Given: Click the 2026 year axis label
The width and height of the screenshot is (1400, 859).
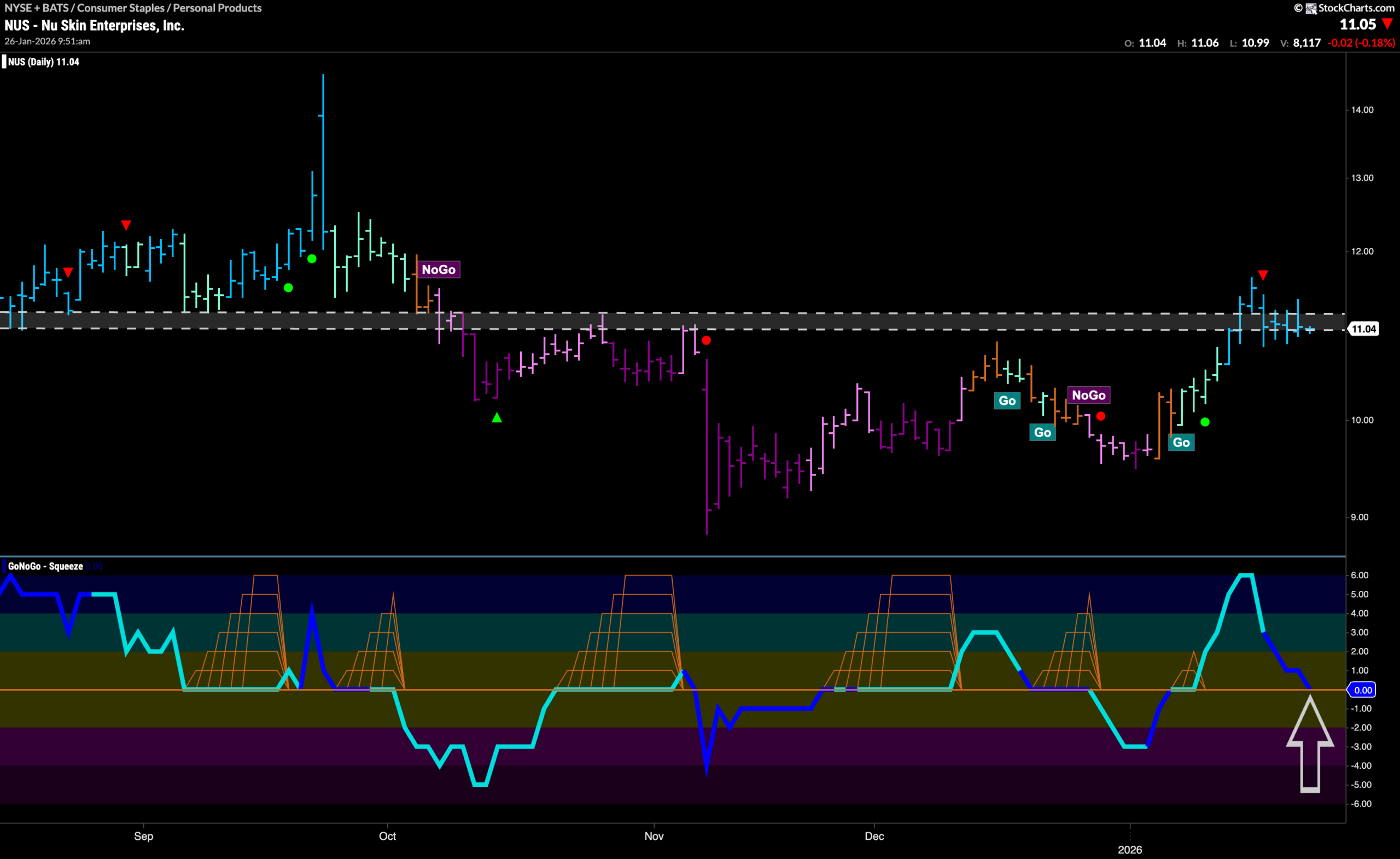Looking at the screenshot, I should (1130, 850).
